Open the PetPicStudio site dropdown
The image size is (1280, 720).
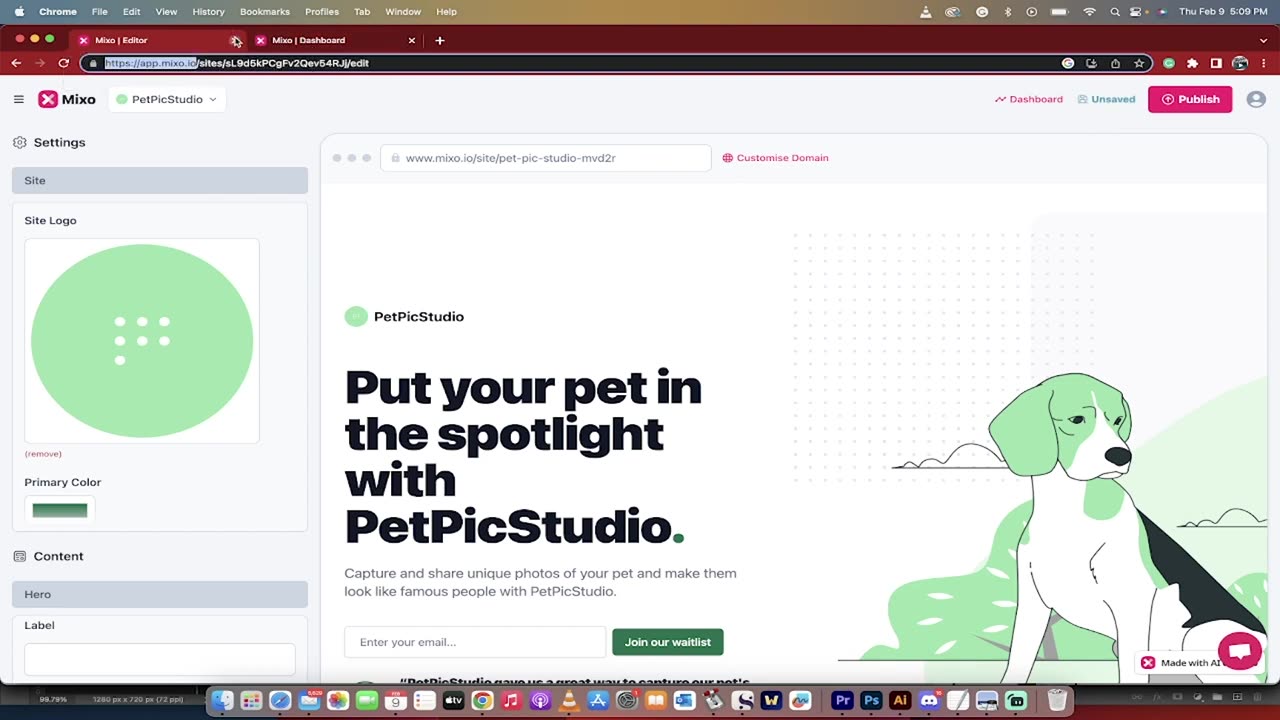(166, 99)
